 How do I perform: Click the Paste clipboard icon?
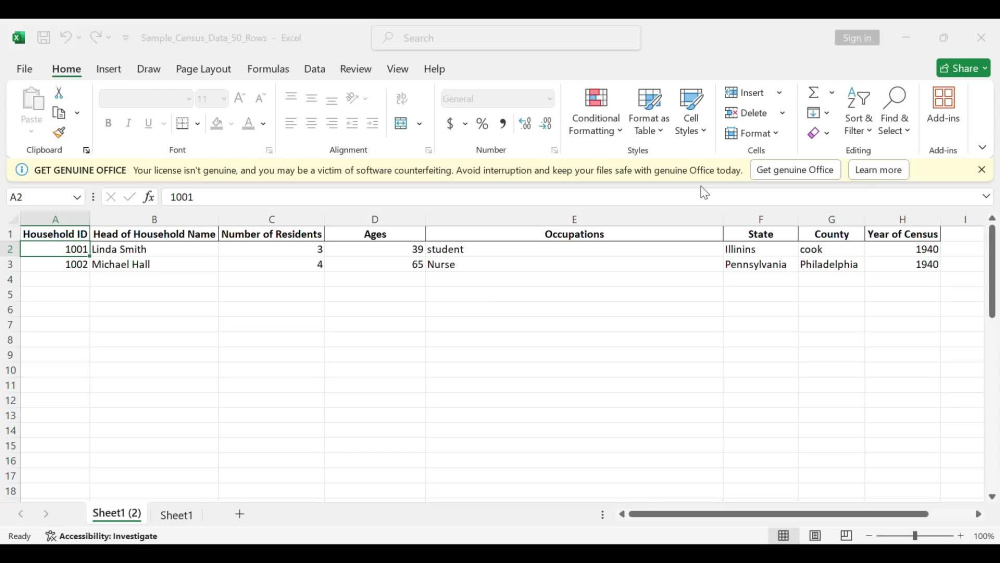31,99
